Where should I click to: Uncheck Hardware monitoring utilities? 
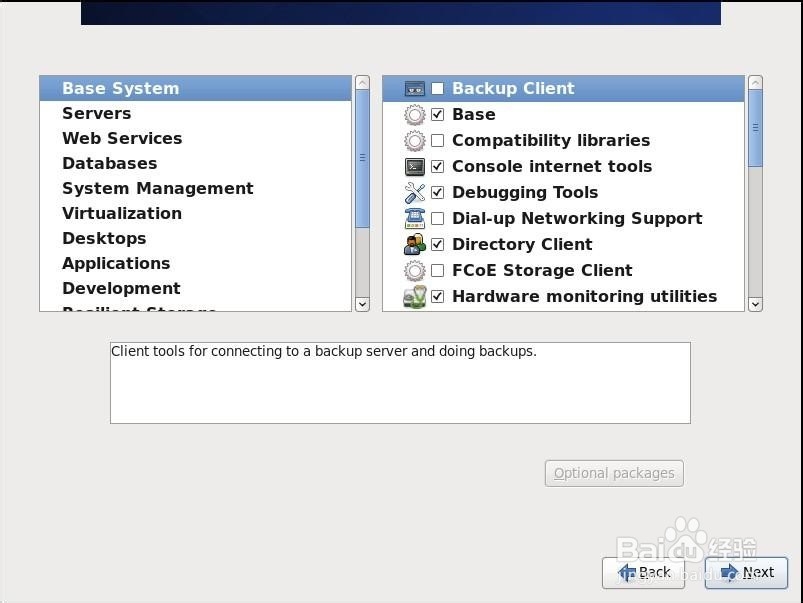pos(437,296)
